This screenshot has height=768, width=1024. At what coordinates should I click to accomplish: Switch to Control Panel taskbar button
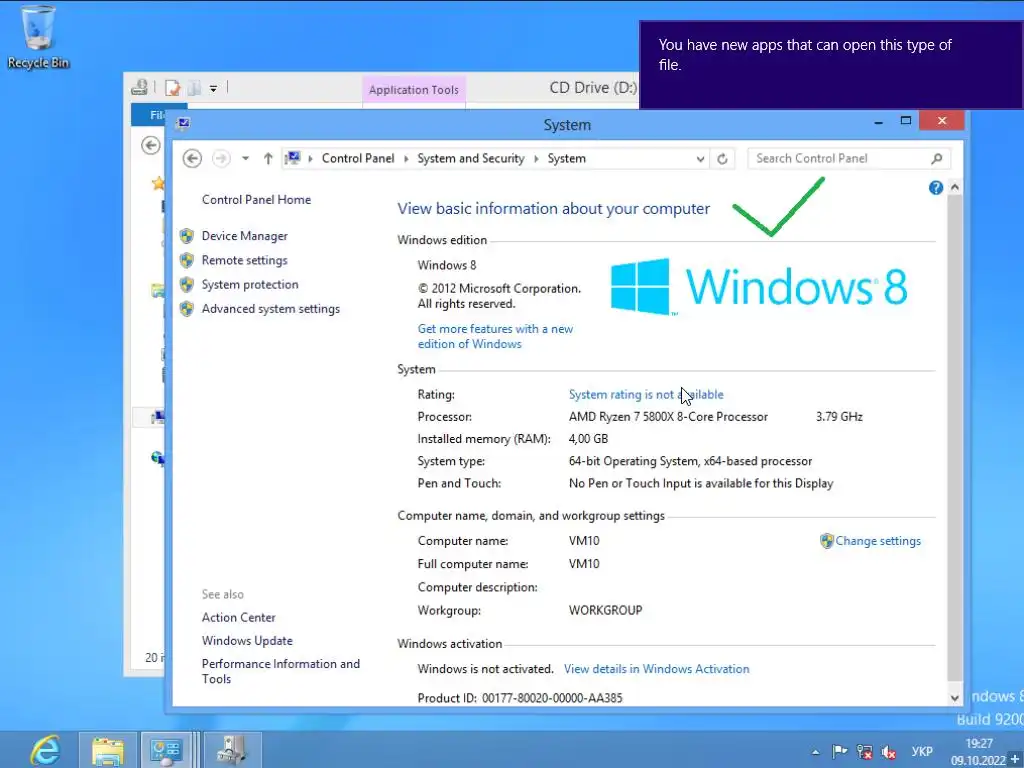click(x=166, y=750)
